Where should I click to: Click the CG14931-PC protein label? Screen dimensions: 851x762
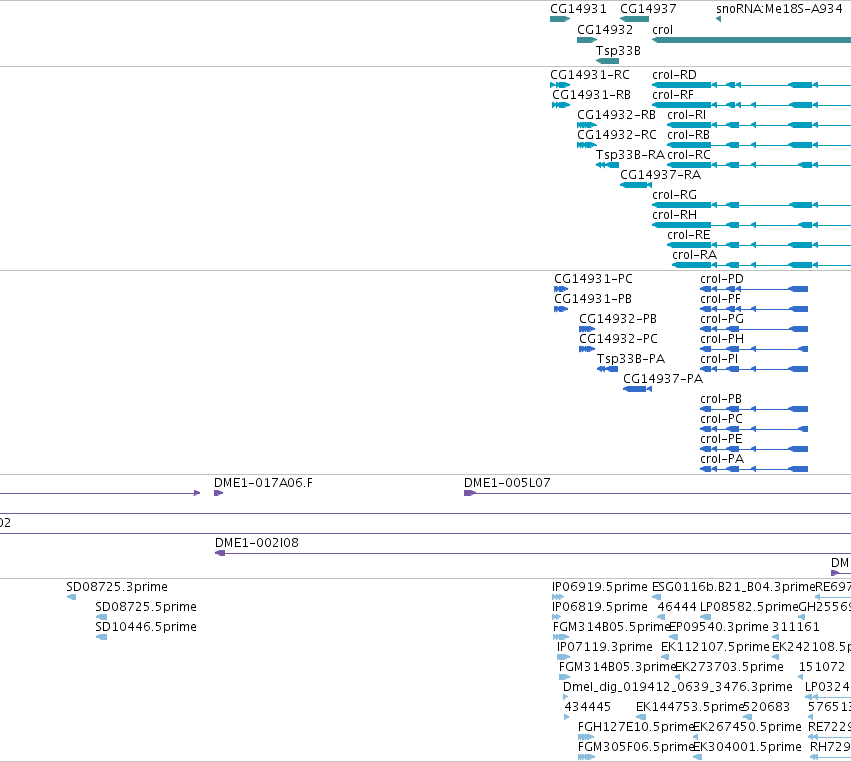pyautogui.click(x=593, y=279)
